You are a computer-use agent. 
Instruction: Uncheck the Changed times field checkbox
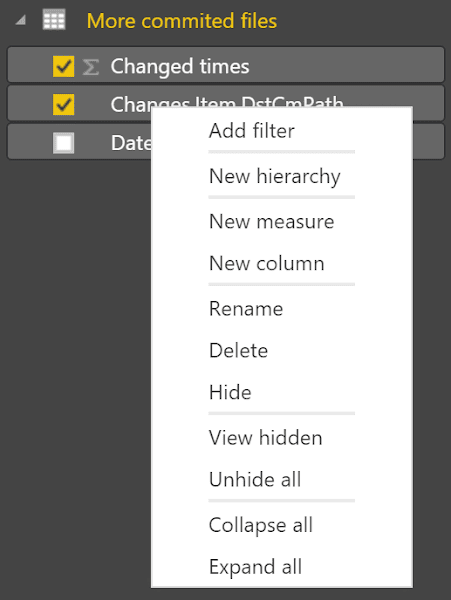[63, 66]
